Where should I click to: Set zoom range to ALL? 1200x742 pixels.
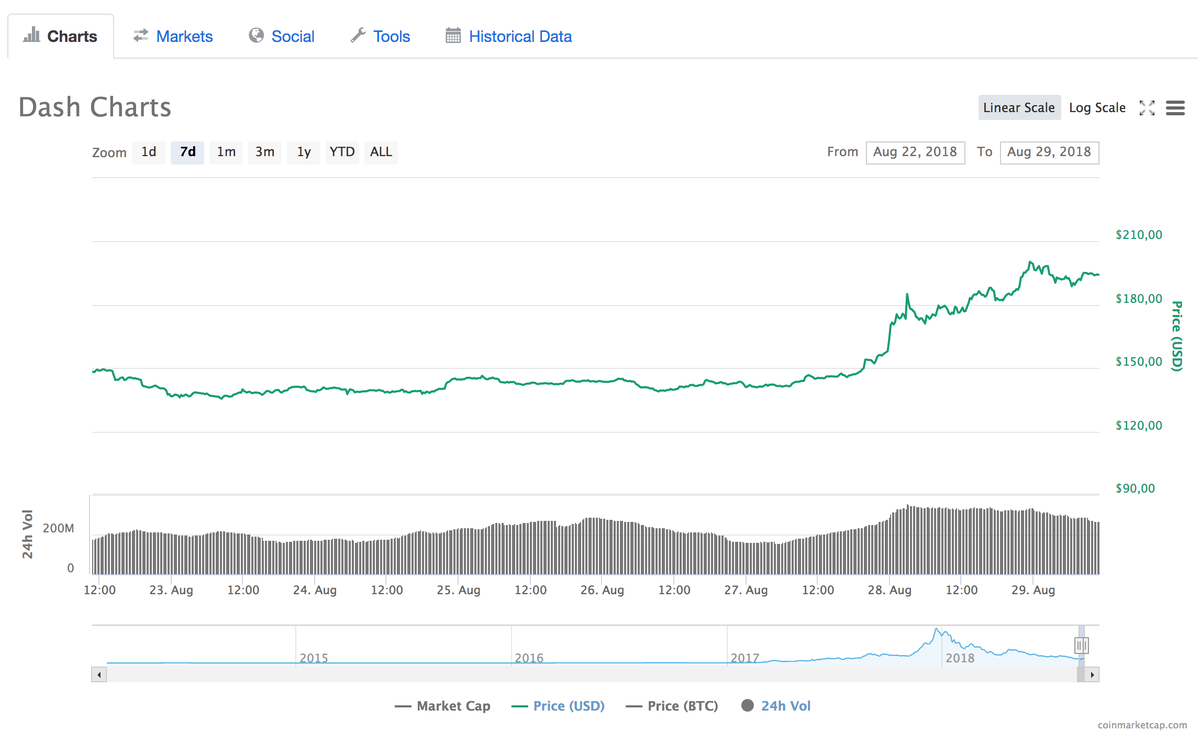click(381, 152)
